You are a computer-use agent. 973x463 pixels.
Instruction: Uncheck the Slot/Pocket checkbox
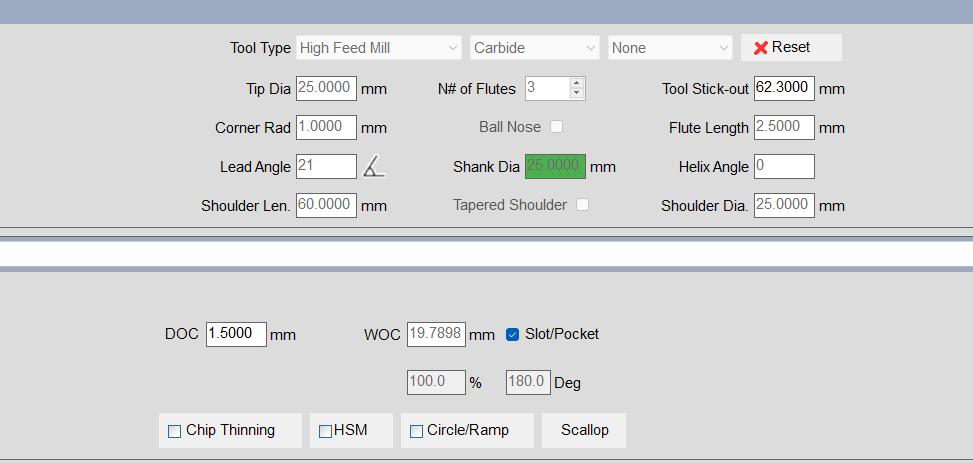tap(513, 334)
